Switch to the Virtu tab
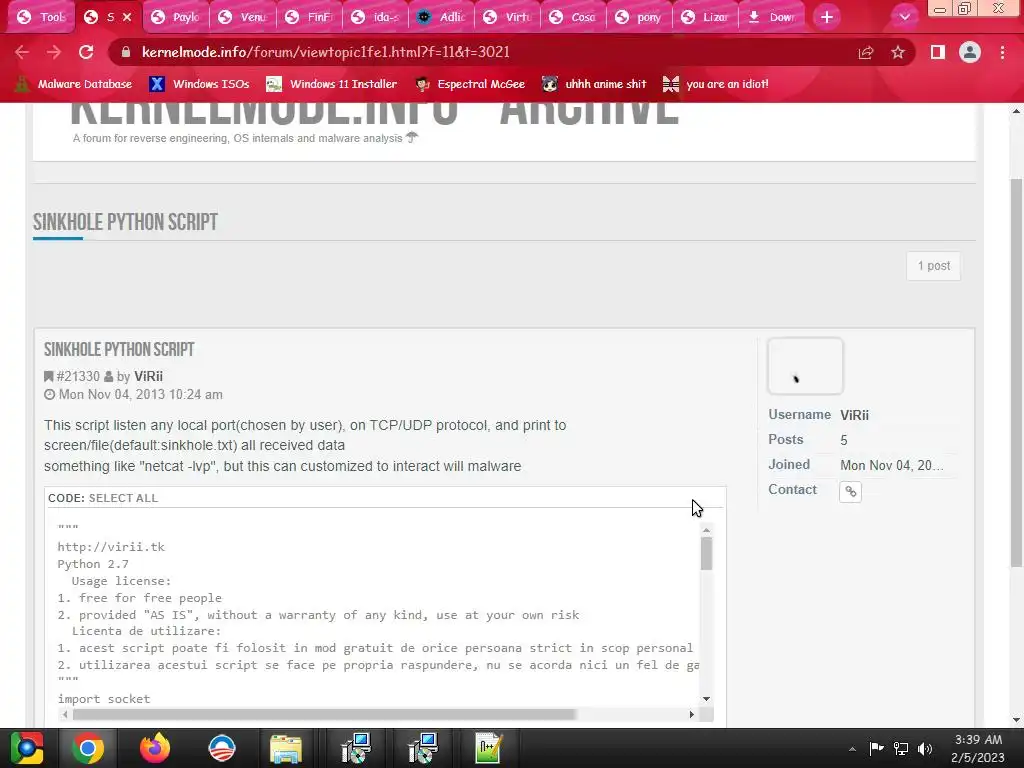1024x768 pixels. (508, 17)
